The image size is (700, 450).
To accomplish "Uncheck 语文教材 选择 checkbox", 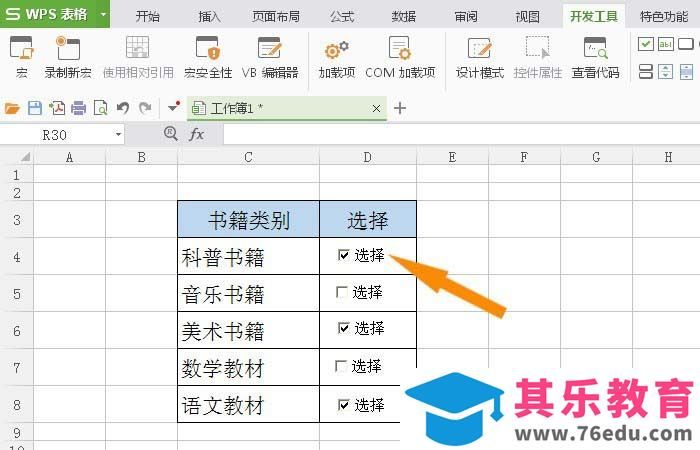I will coord(343,405).
